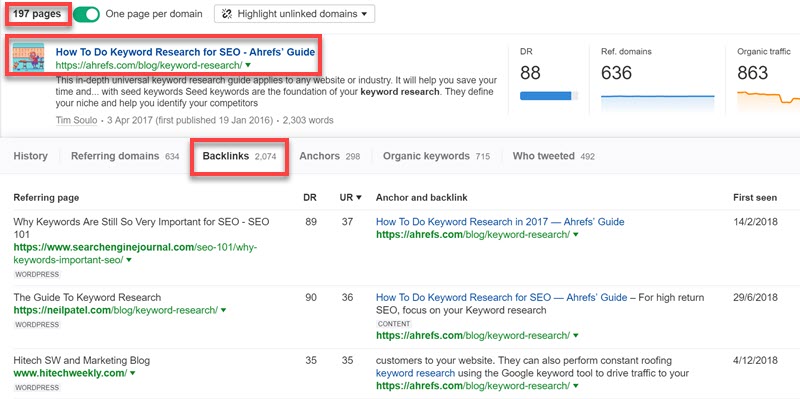Image resolution: width=800 pixels, height=399 pixels.
Task: Open anchor link How To Do Keyword Research in 2017
Action: [500, 222]
